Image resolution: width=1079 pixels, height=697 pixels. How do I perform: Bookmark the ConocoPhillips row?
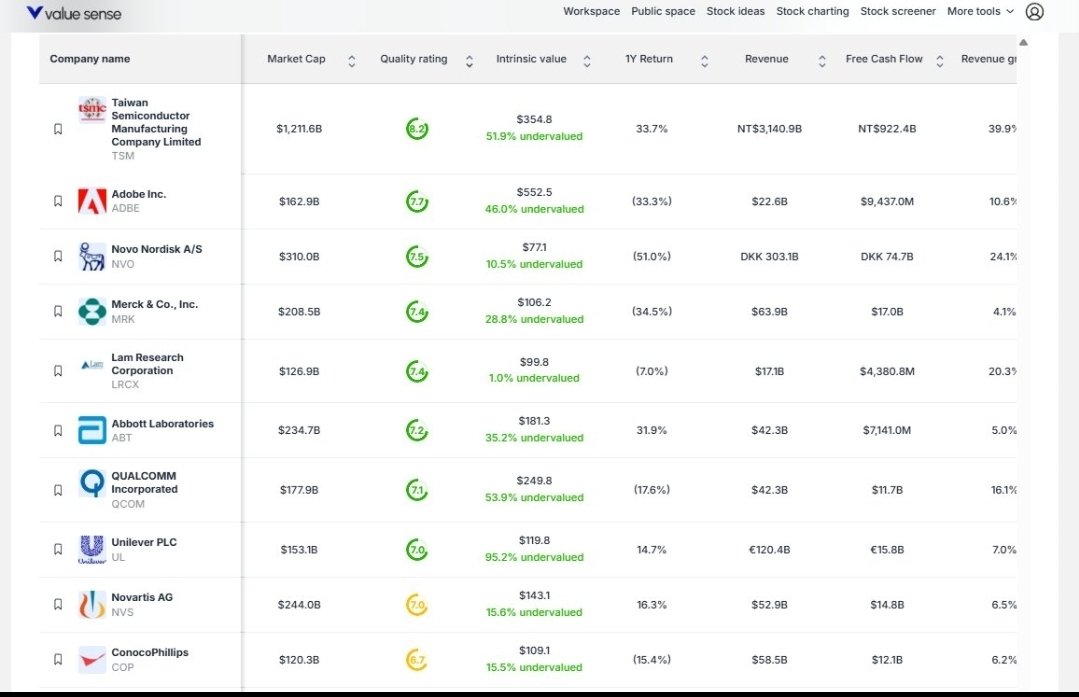click(58, 659)
